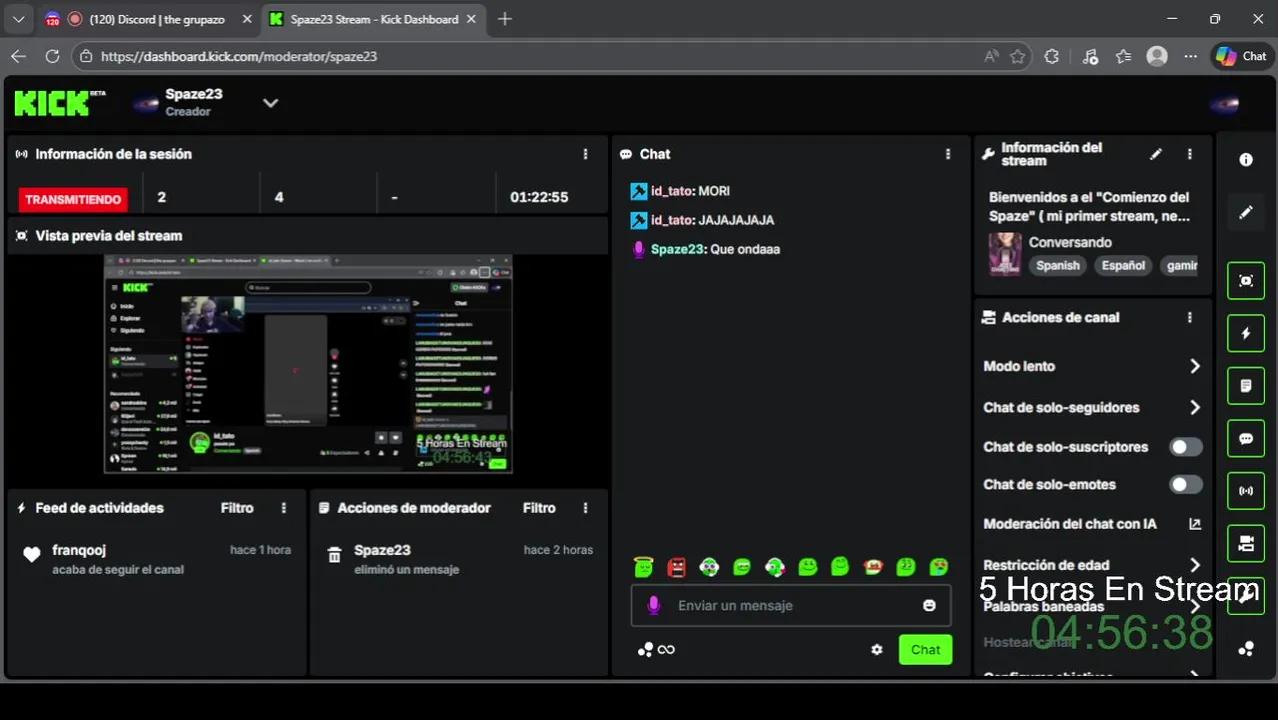Click franqooj in activity feed
This screenshot has height=720, width=1278.
pyautogui.click(x=79, y=550)
